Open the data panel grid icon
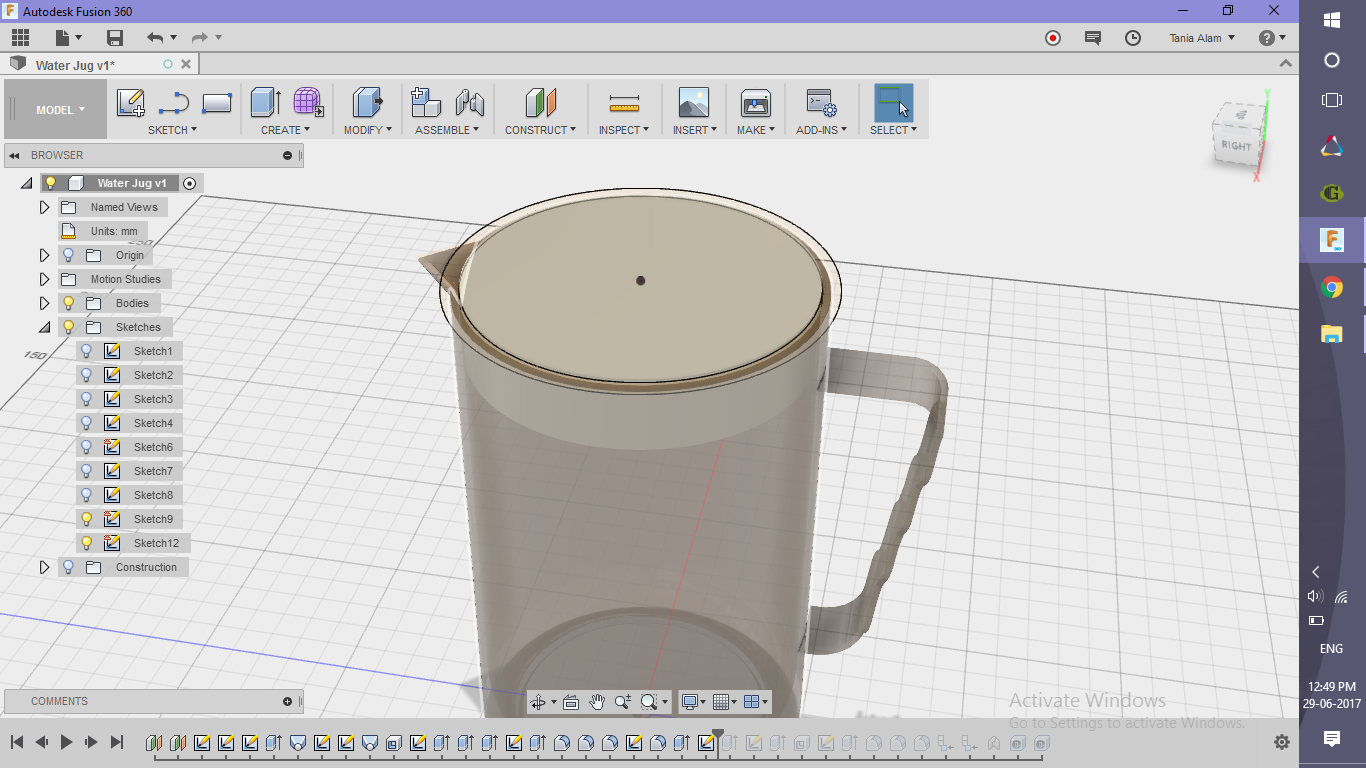The height and width of the screenshot is (768, 1366). pos(21,38)
